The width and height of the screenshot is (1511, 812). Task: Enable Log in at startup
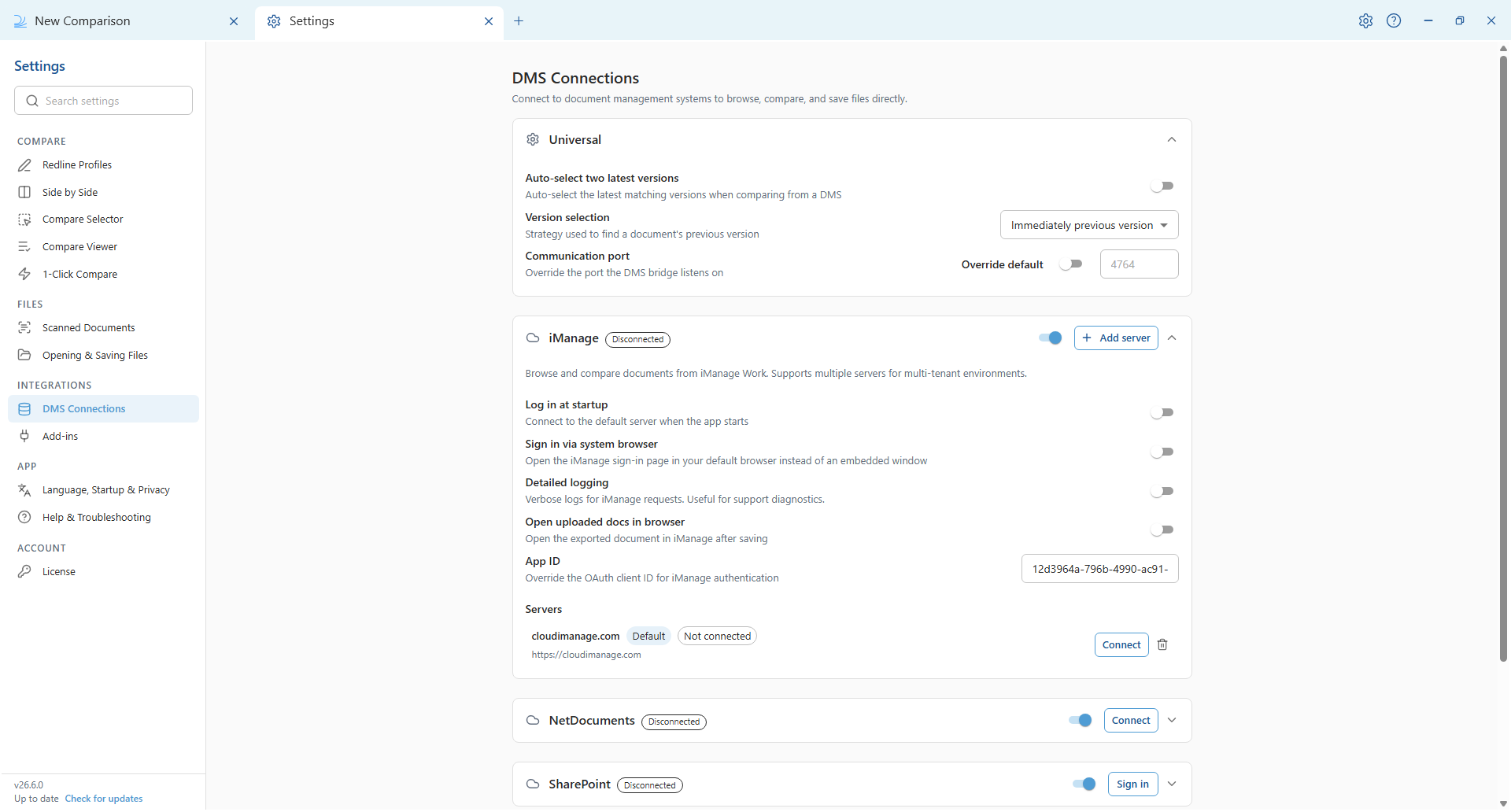(x=1162, y=413)
